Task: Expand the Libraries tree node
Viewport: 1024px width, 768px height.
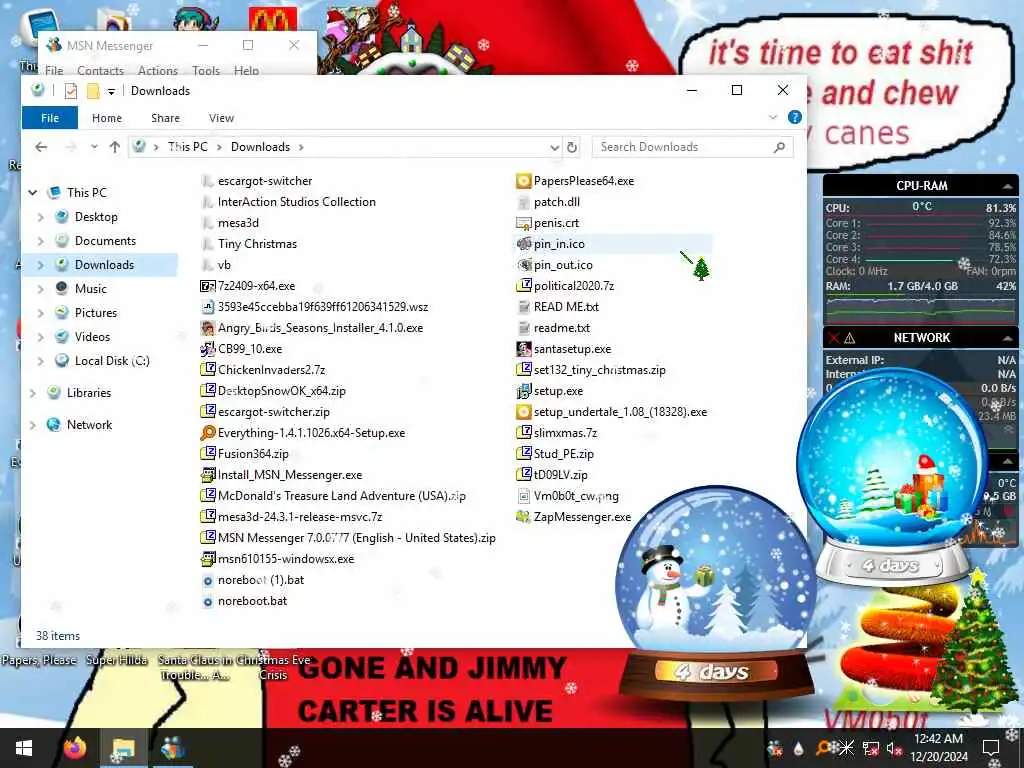Action: point(33,393)
